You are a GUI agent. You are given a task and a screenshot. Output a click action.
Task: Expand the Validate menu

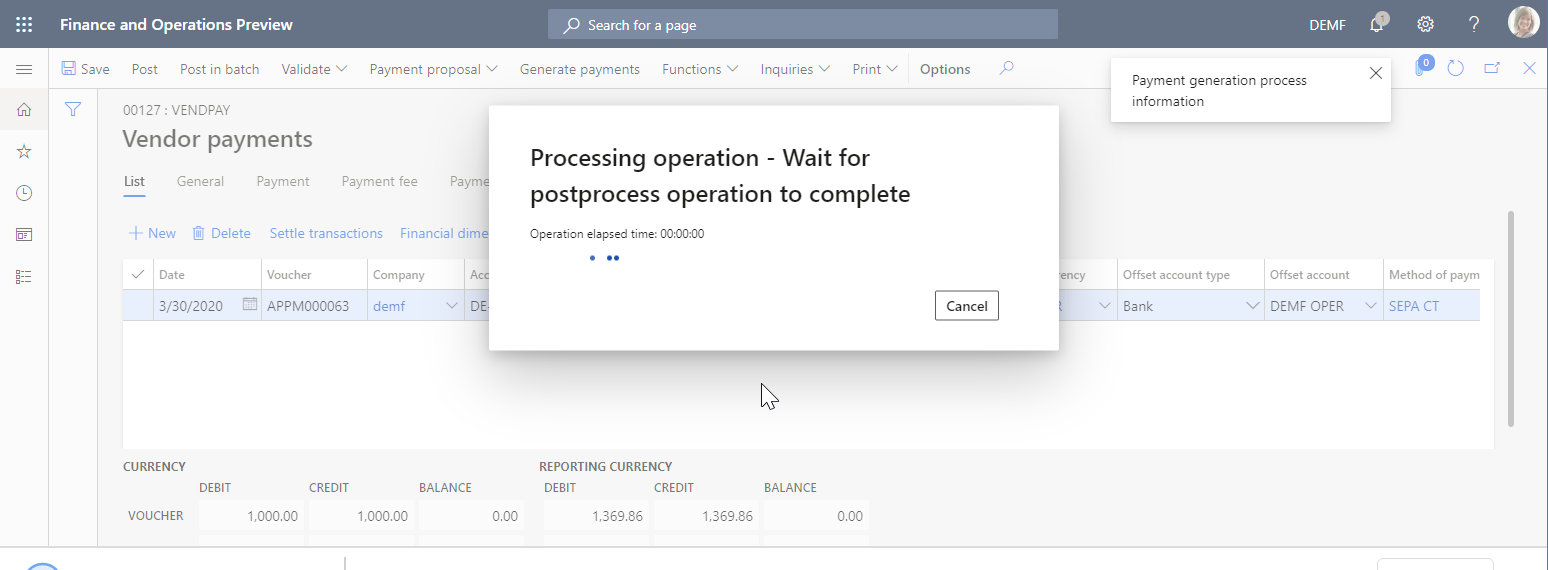point(314,69)
